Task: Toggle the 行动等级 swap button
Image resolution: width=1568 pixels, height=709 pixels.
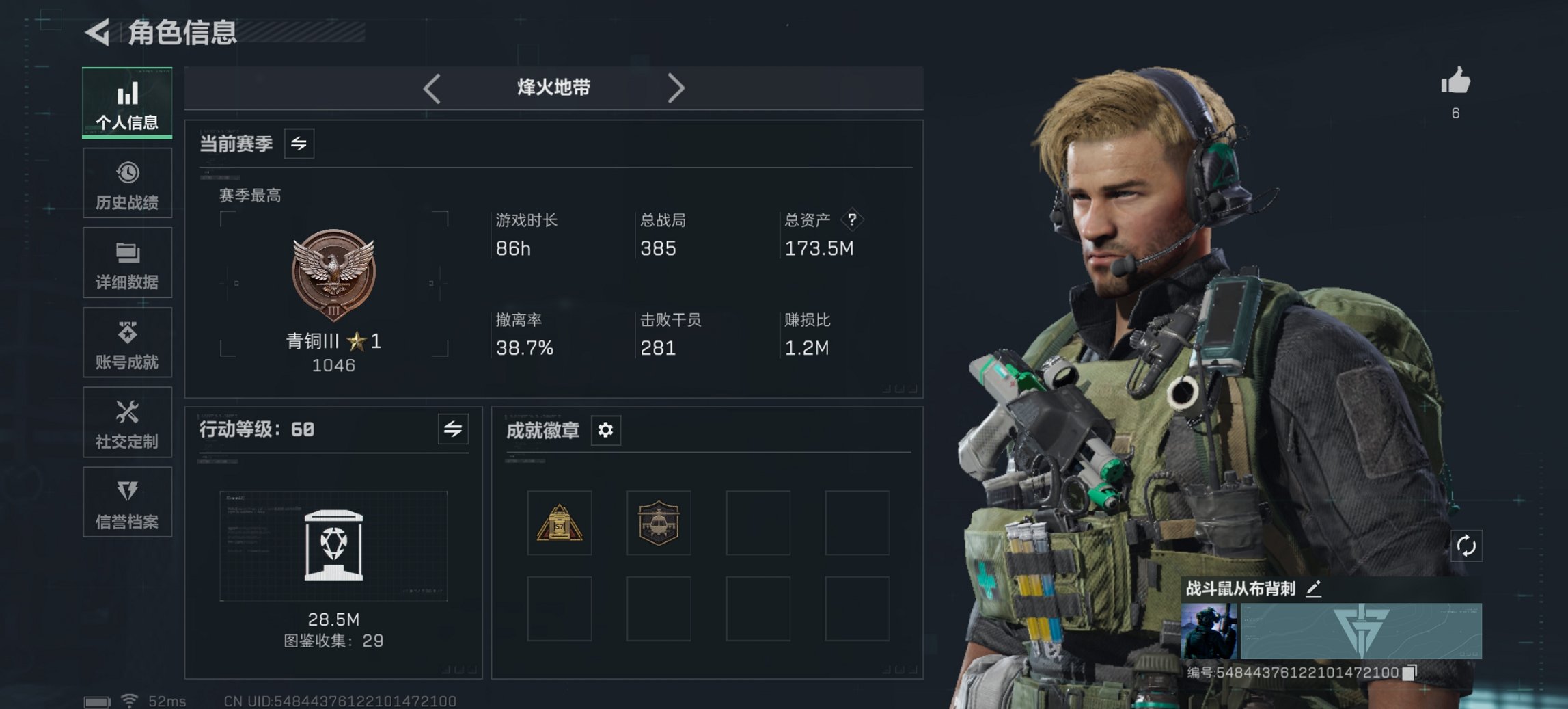Action: (453, 429)
